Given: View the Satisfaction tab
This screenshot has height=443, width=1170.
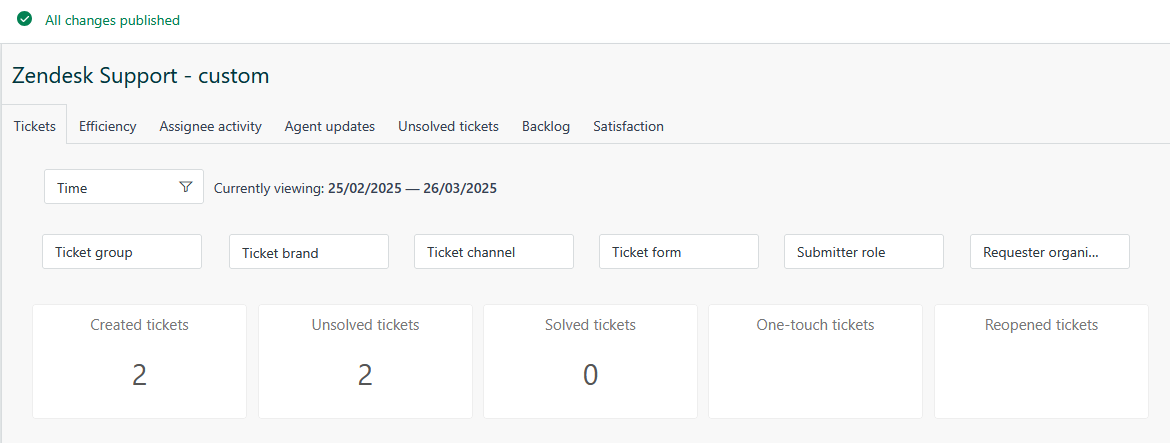Looking at the screenshot, I should [628, 126].
